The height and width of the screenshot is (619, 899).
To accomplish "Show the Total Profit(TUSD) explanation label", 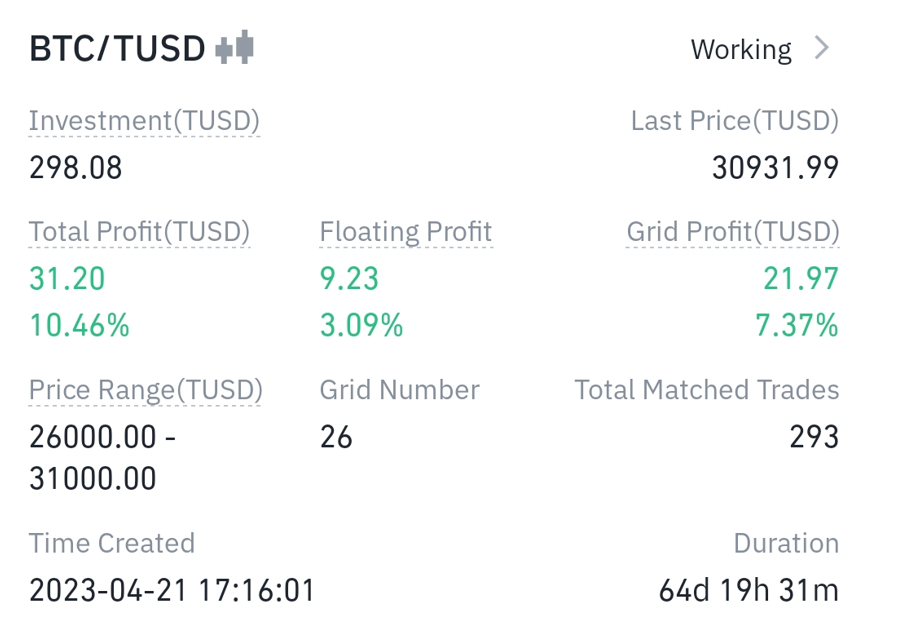I will (x=139, y=232).
